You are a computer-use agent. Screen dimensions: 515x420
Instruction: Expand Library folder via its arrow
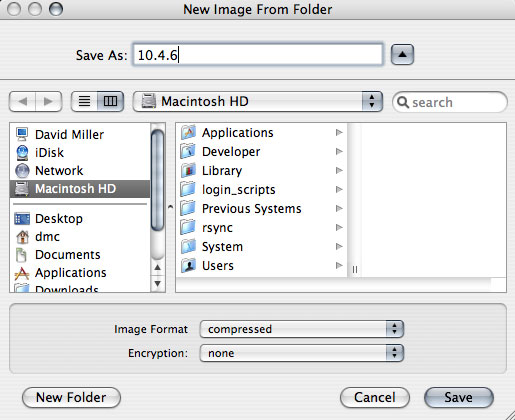click(x=339, y=170)
